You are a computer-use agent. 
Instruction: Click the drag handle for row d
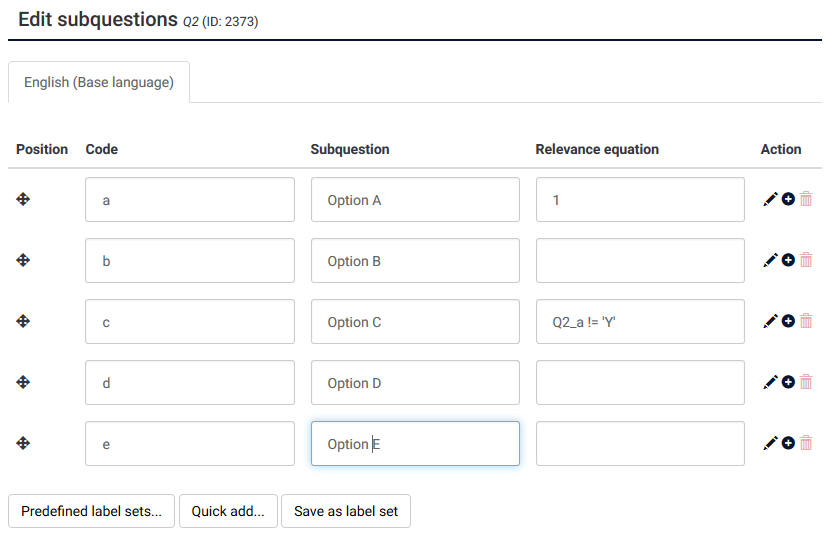(23, 382)
